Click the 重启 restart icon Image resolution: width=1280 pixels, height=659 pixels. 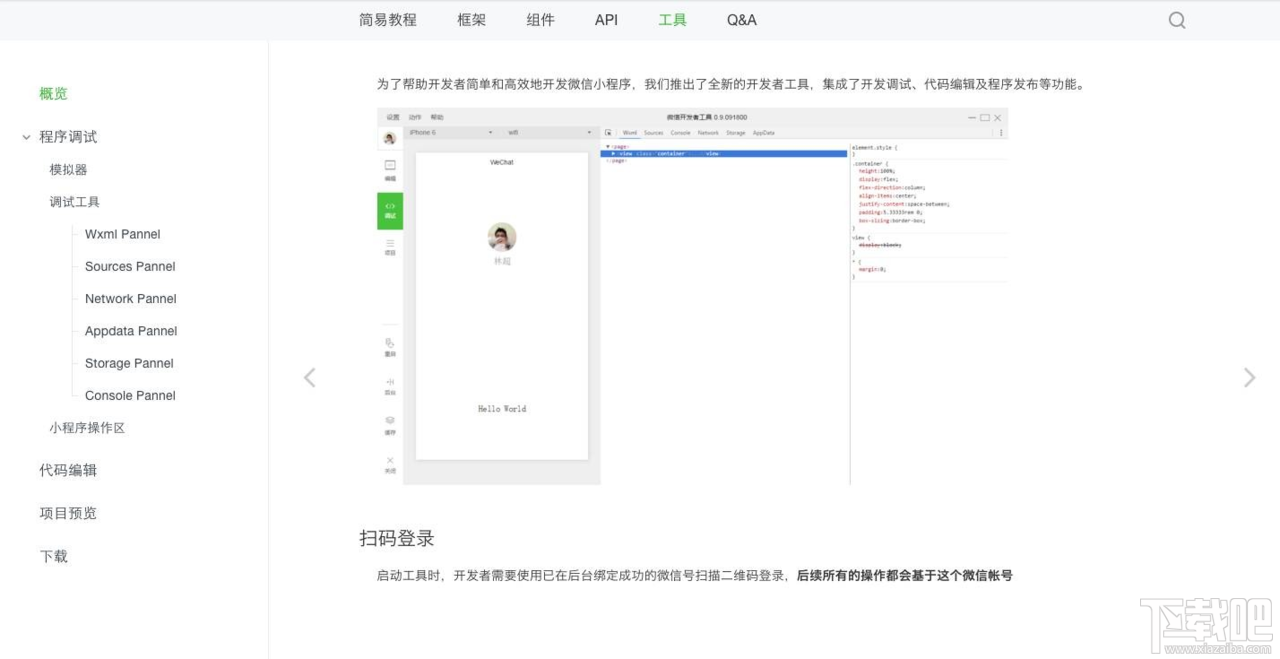[389, 344]
